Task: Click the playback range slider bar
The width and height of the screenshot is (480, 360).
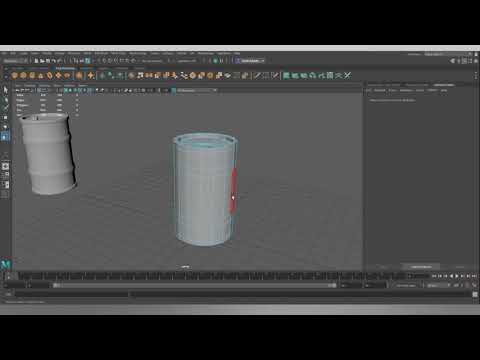Action: [x=195, y=285]
